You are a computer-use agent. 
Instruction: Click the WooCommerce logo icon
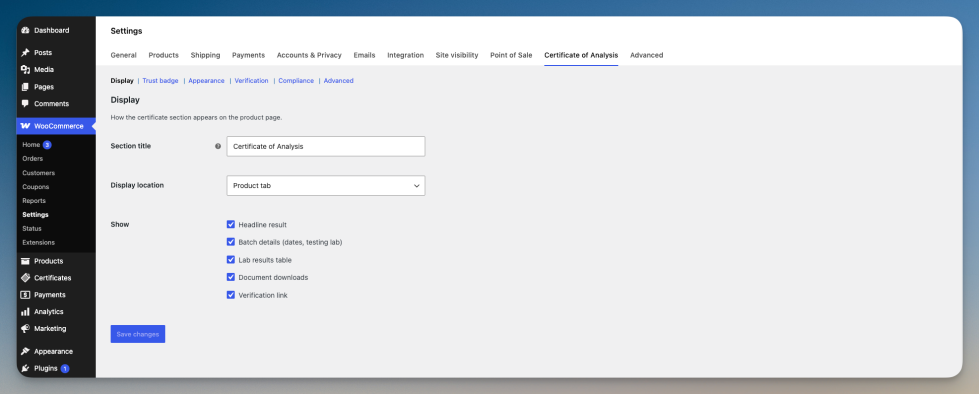(26, 126)
